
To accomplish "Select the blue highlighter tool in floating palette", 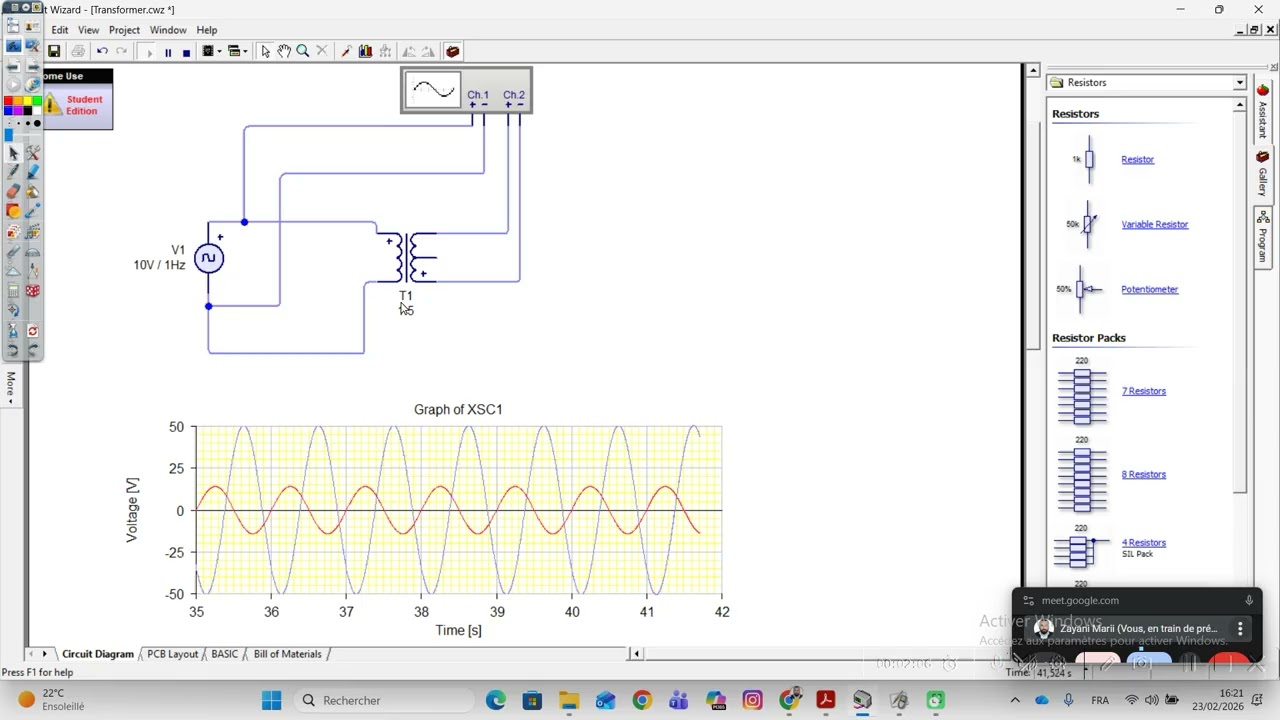I will [x=33, y=172].
